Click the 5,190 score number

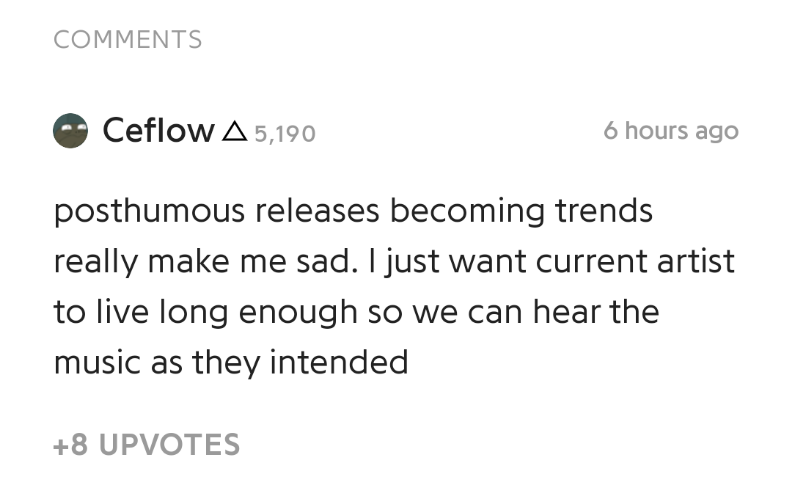[x=285, y=132]
